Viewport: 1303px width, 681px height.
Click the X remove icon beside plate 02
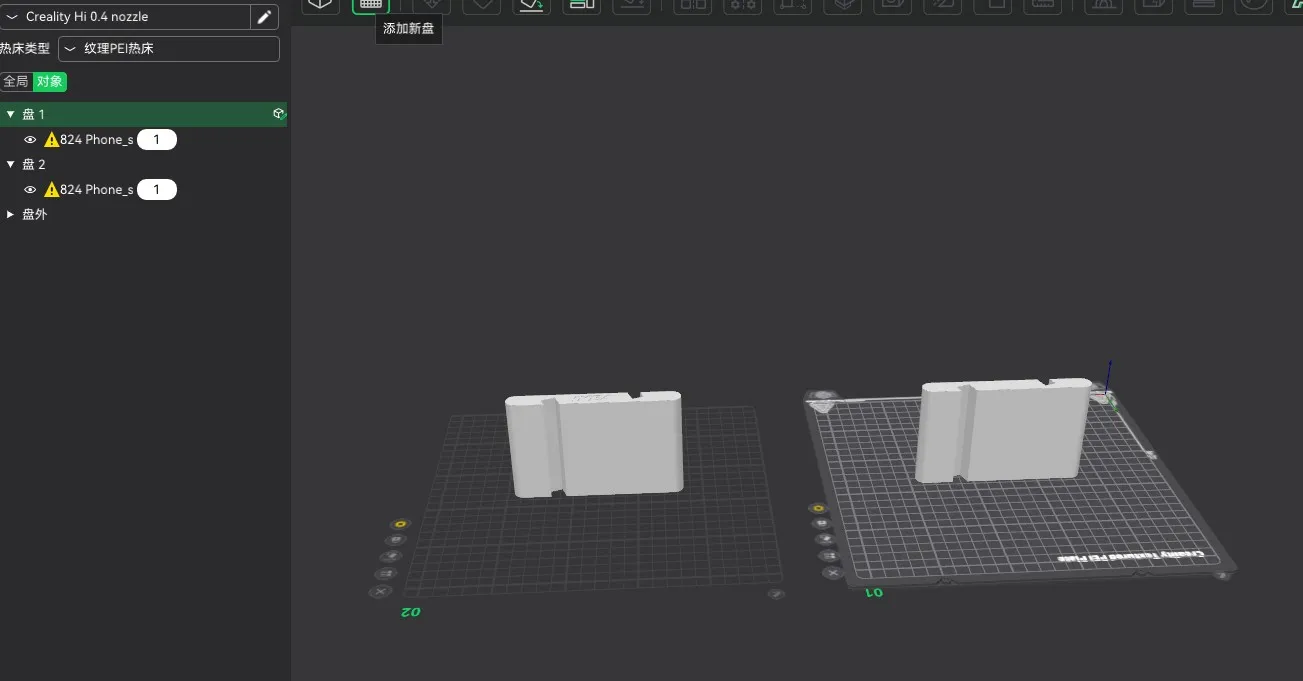pos(380,592)
